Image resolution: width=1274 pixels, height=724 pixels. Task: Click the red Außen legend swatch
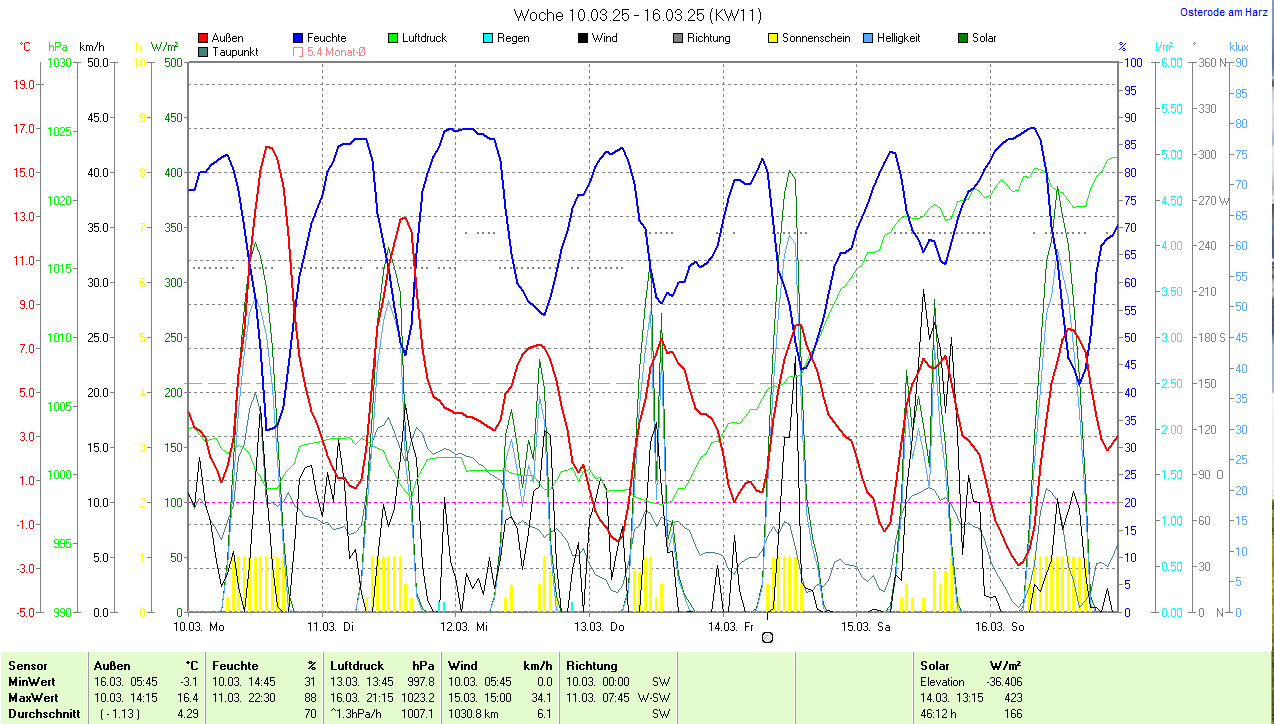coord(204,38)
